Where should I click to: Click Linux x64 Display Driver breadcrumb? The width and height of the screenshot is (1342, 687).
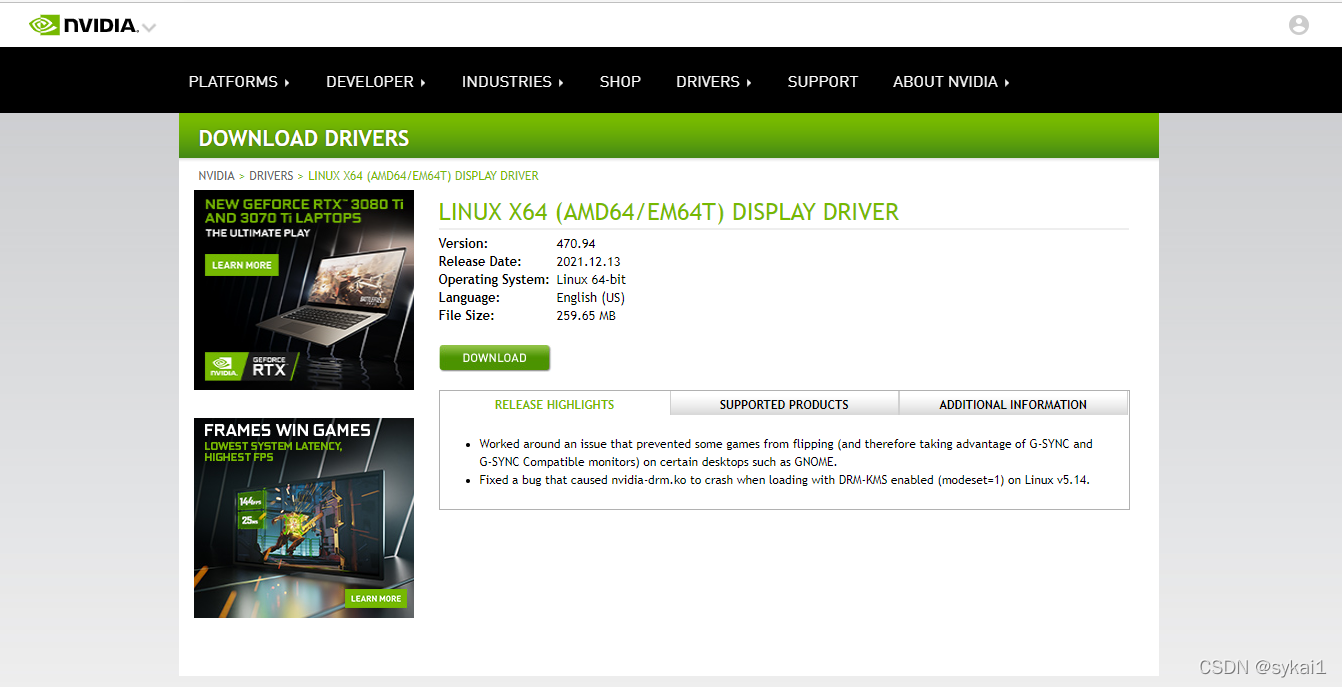pyautogui.click(x=423, y=176)
